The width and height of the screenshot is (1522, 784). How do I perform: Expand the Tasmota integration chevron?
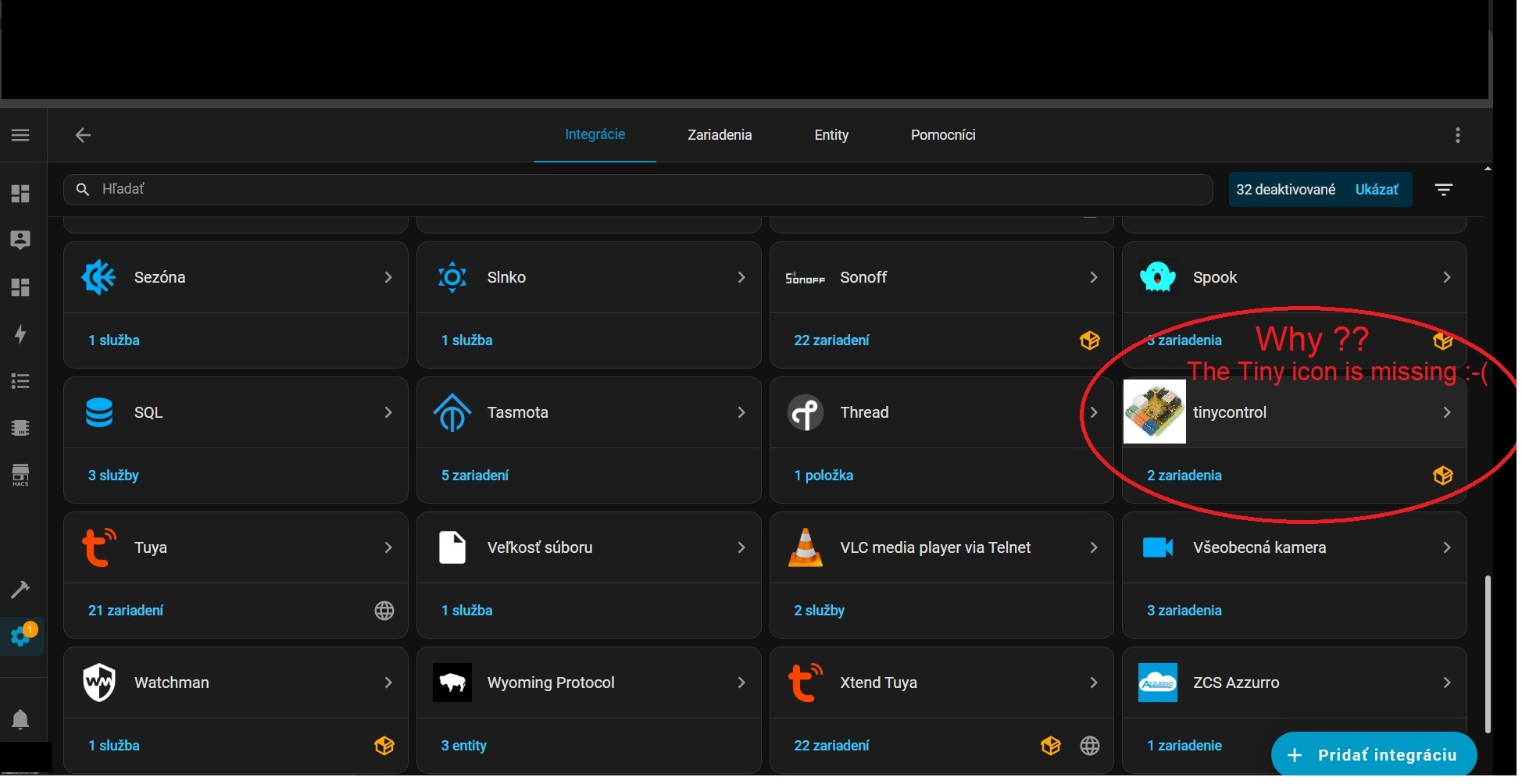tap(741, 412)
